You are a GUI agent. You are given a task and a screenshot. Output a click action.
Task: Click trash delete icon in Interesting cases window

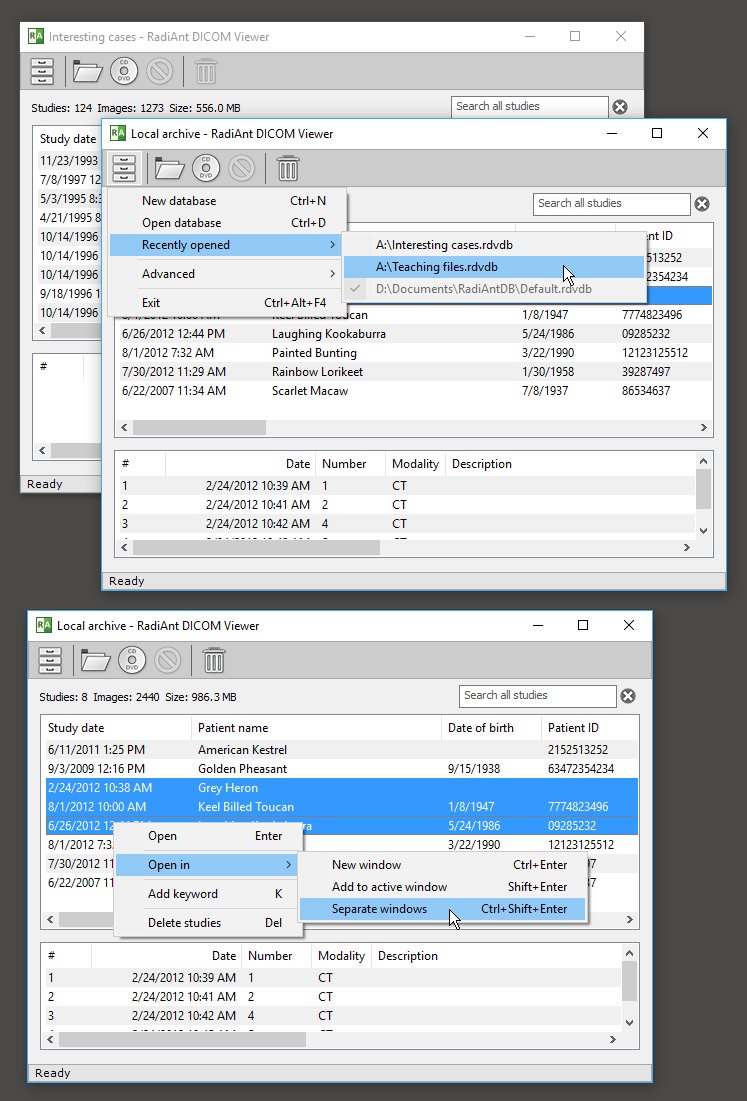pos(206,72)
